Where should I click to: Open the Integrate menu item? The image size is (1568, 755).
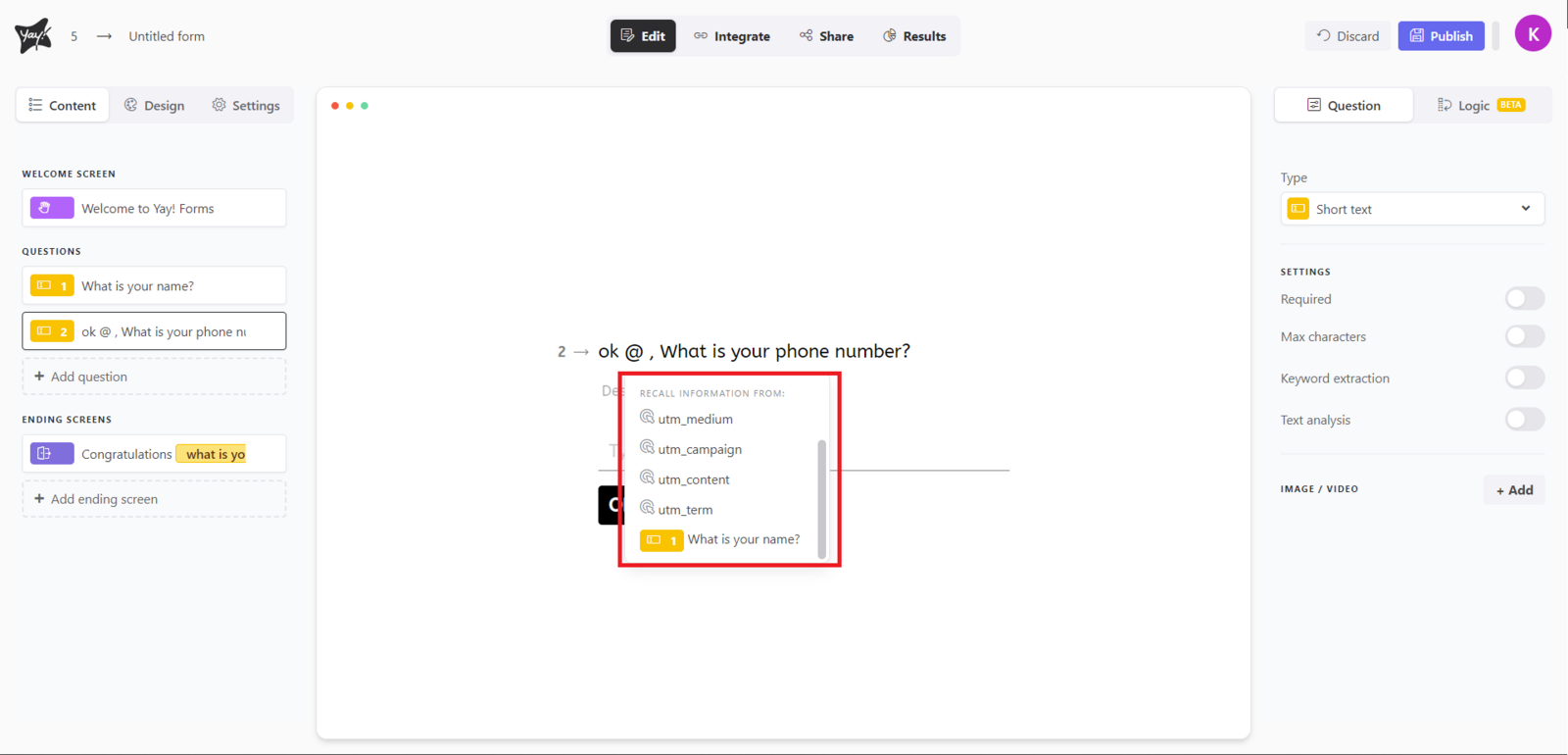pos(732,36)
